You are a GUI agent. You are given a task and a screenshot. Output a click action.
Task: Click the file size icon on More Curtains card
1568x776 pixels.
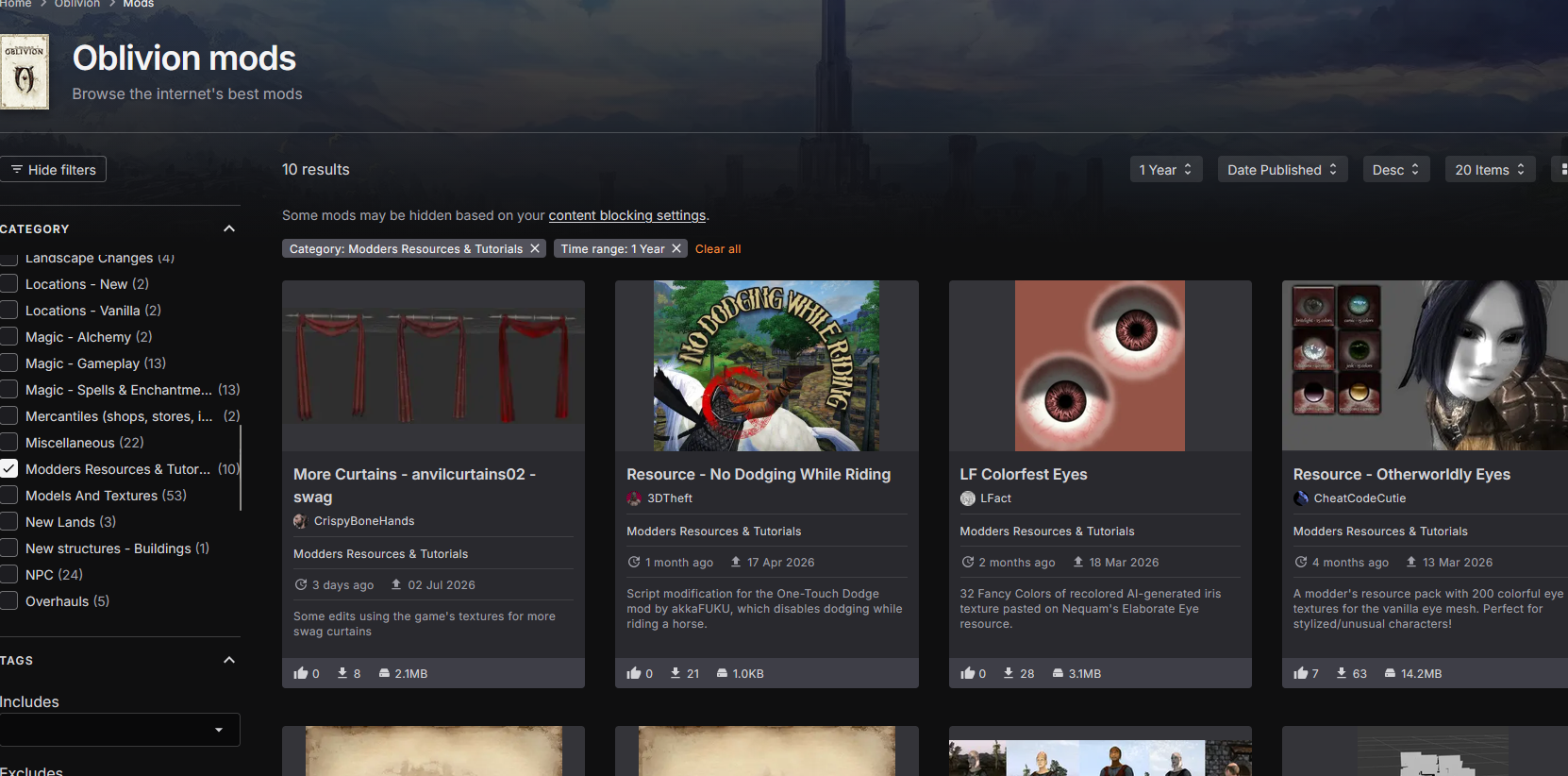click(x=384, y=673)
